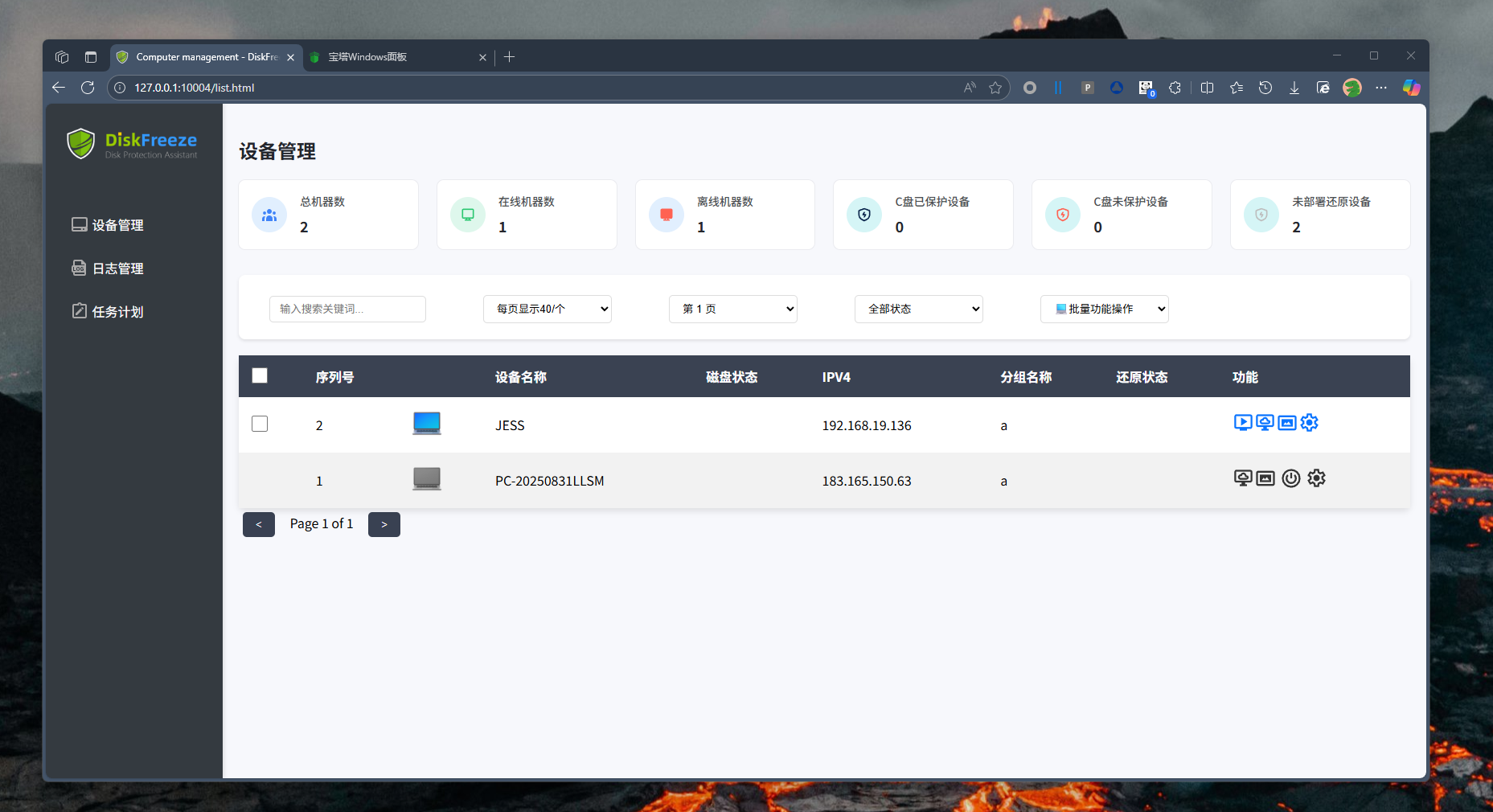Viewport: 1493px width, 812px height.
Task: Click the IPV4 column header
Action: click(x=836, y=376)
